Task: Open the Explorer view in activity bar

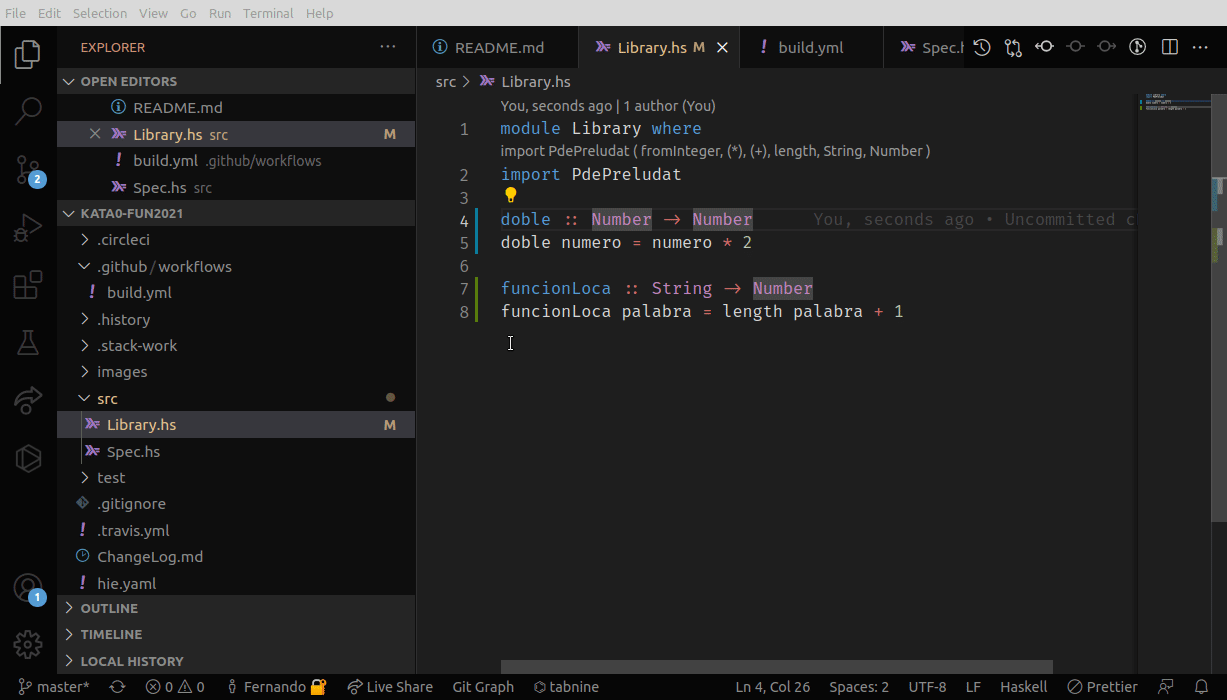Action: 28,54
